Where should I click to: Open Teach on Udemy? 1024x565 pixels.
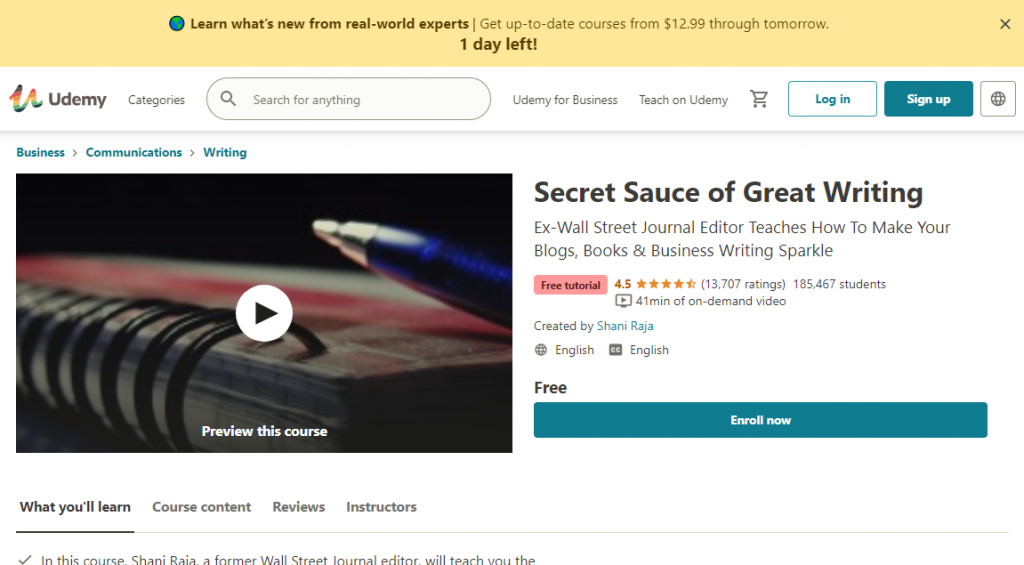(x=683, y=100)
